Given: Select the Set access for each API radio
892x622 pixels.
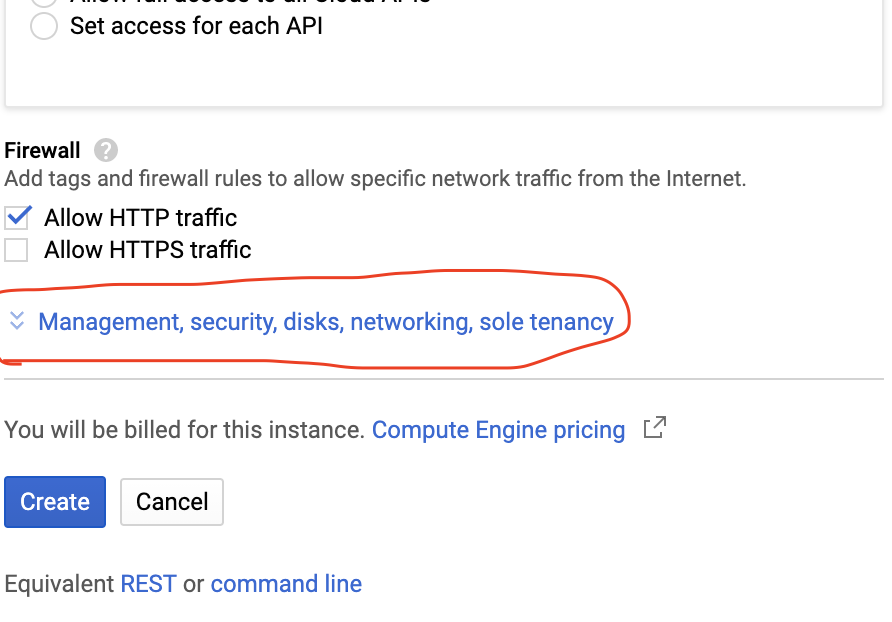Looking at the screenshot, I should pos(44,26).
